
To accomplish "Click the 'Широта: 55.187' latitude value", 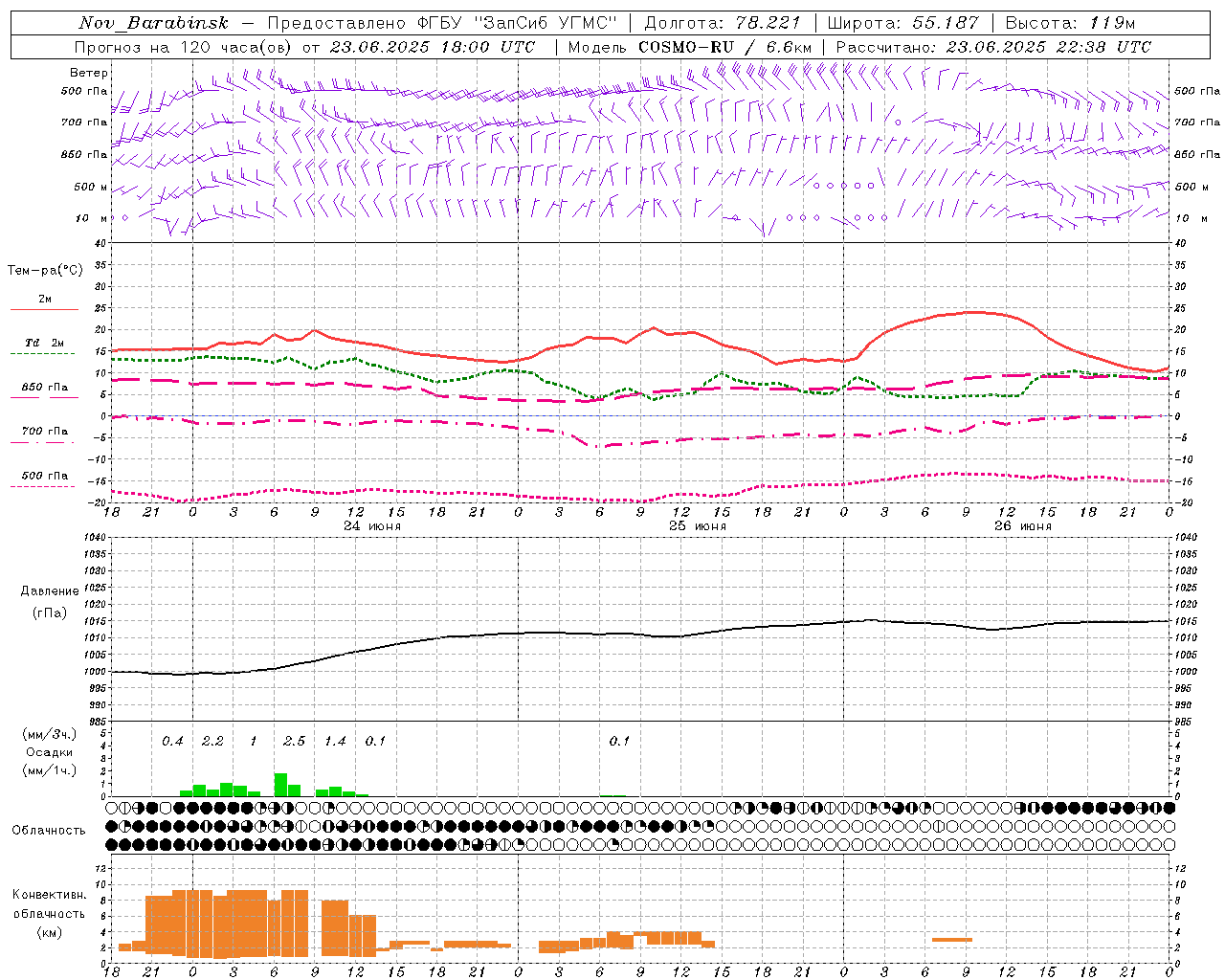I will (x=902, y=23).
